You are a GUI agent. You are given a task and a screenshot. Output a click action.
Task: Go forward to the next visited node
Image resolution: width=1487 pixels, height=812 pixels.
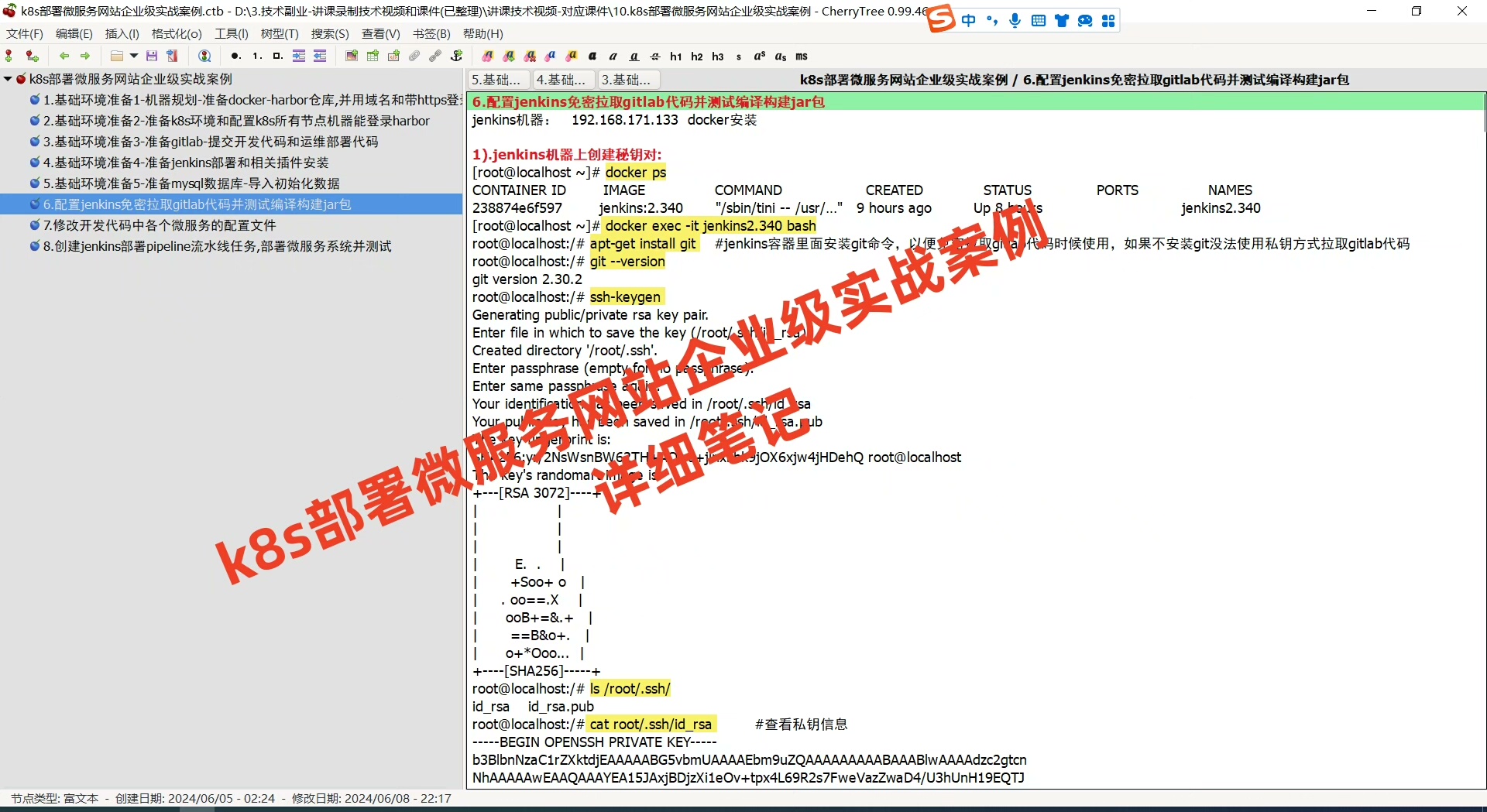pos(85,56)
